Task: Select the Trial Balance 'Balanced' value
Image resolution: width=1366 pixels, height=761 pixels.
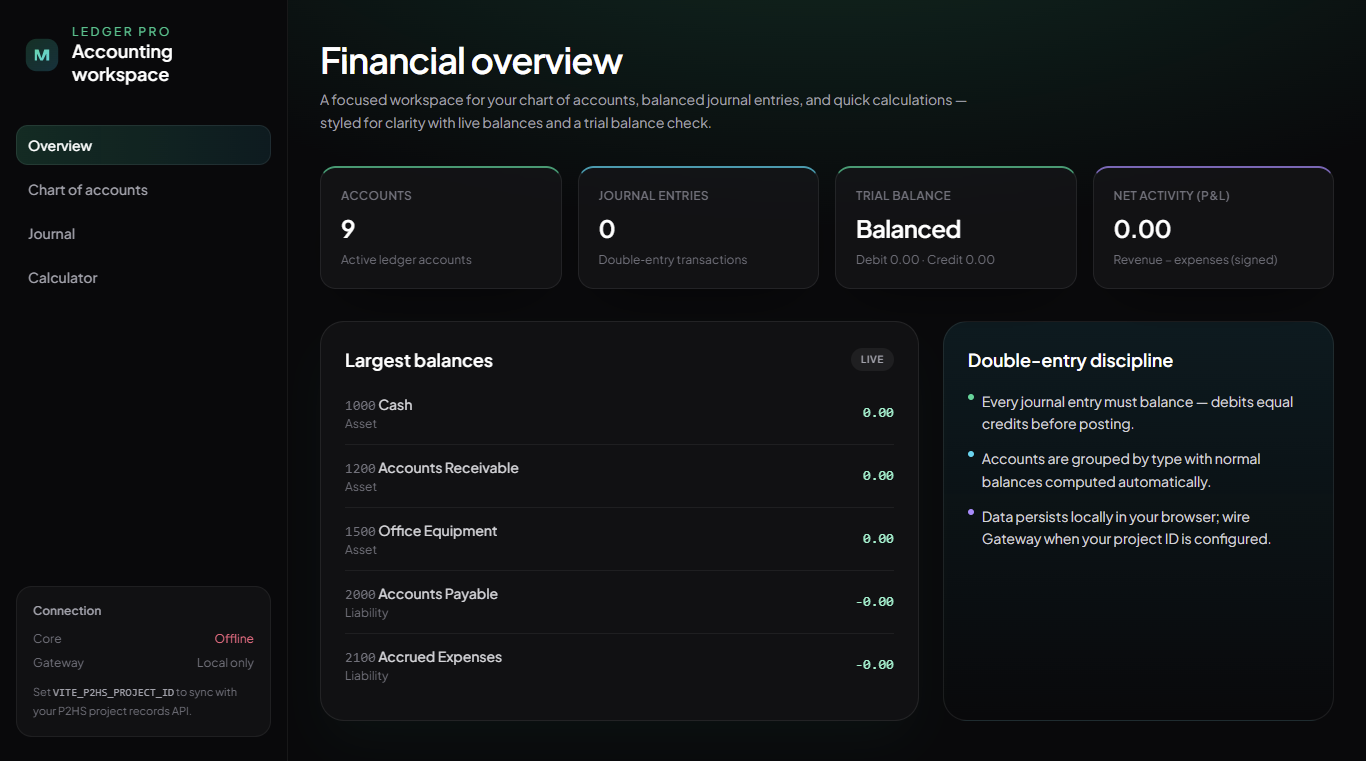Action: tap(908, 229)
